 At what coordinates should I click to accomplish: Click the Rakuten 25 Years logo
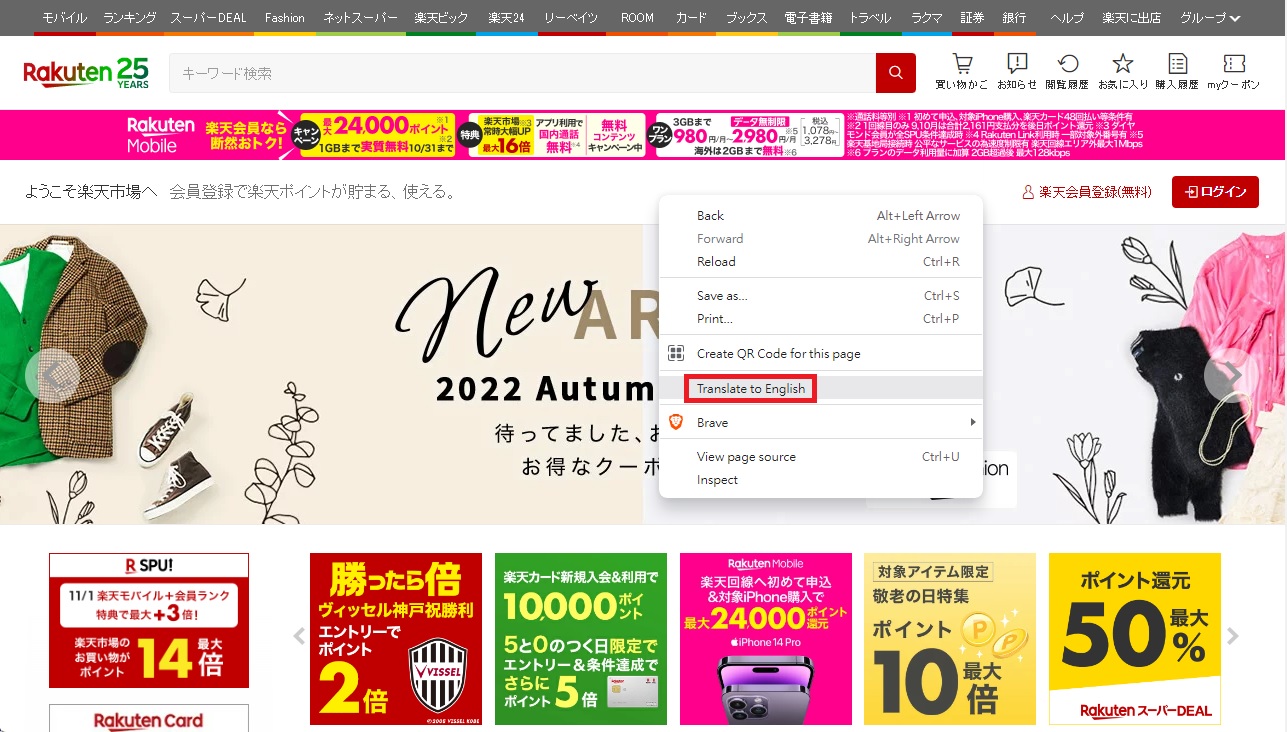click(85, 72)
